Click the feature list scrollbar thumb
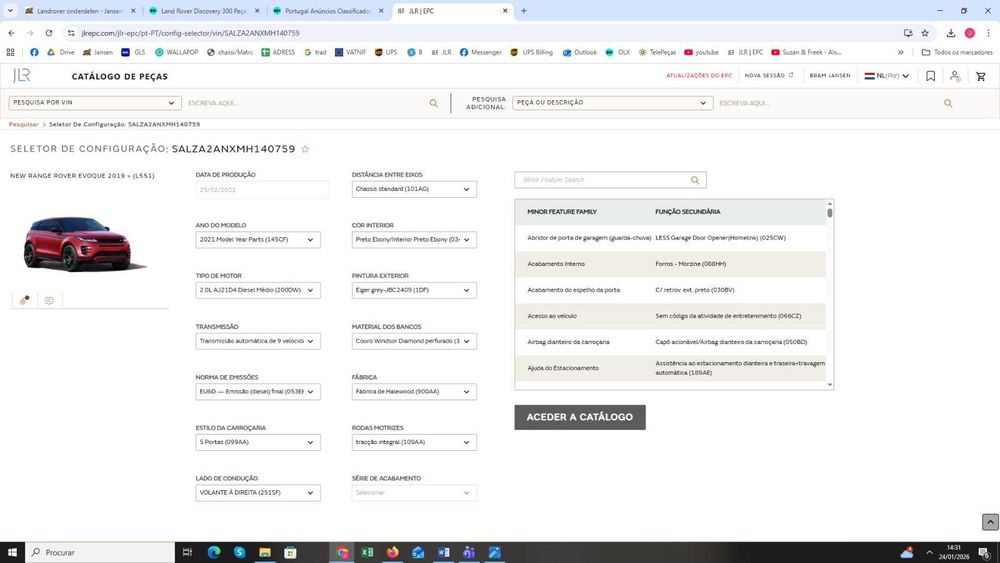The height and width of the screenshot is (563, 1000). click(x=830, y=212)
